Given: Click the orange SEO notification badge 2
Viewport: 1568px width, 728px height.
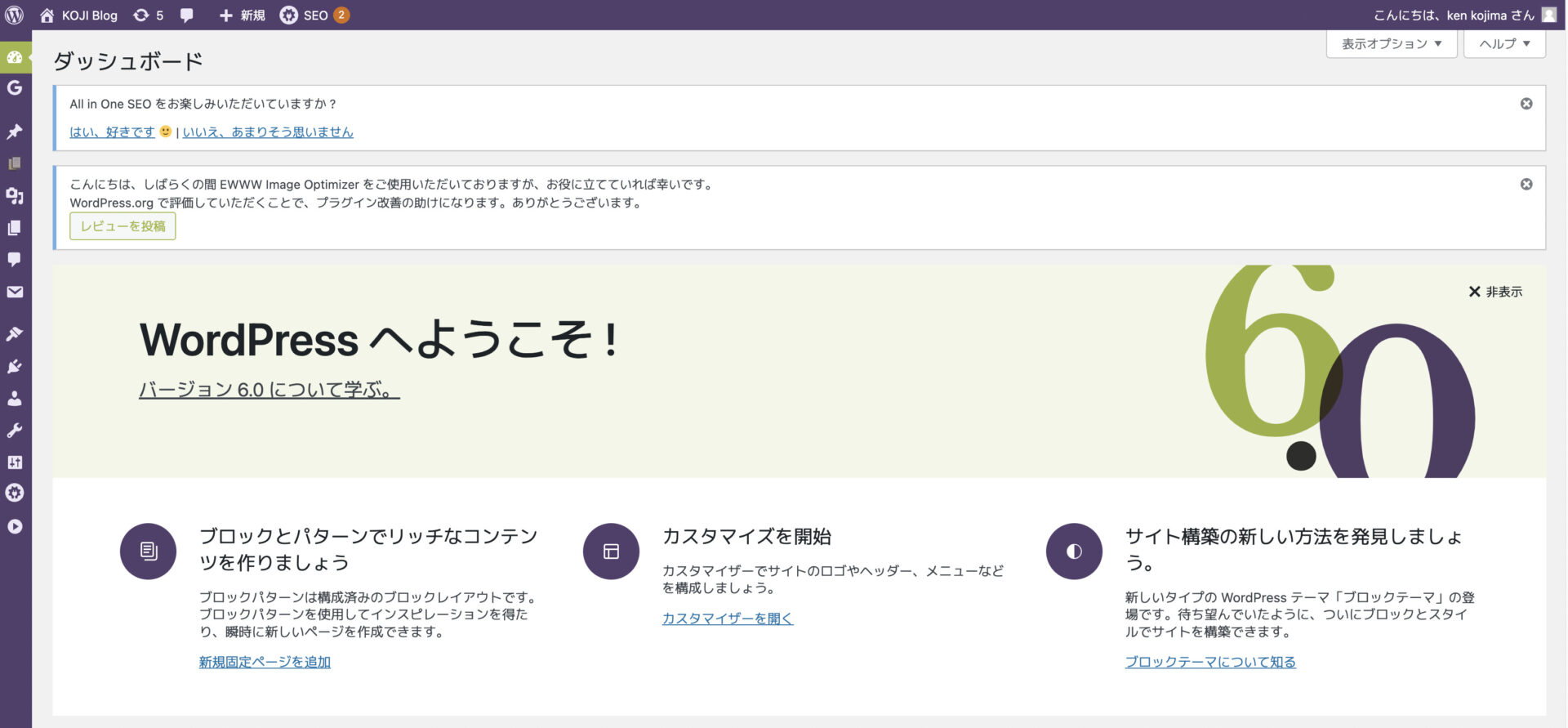Looking at the screenshot, I should point(341,15).
